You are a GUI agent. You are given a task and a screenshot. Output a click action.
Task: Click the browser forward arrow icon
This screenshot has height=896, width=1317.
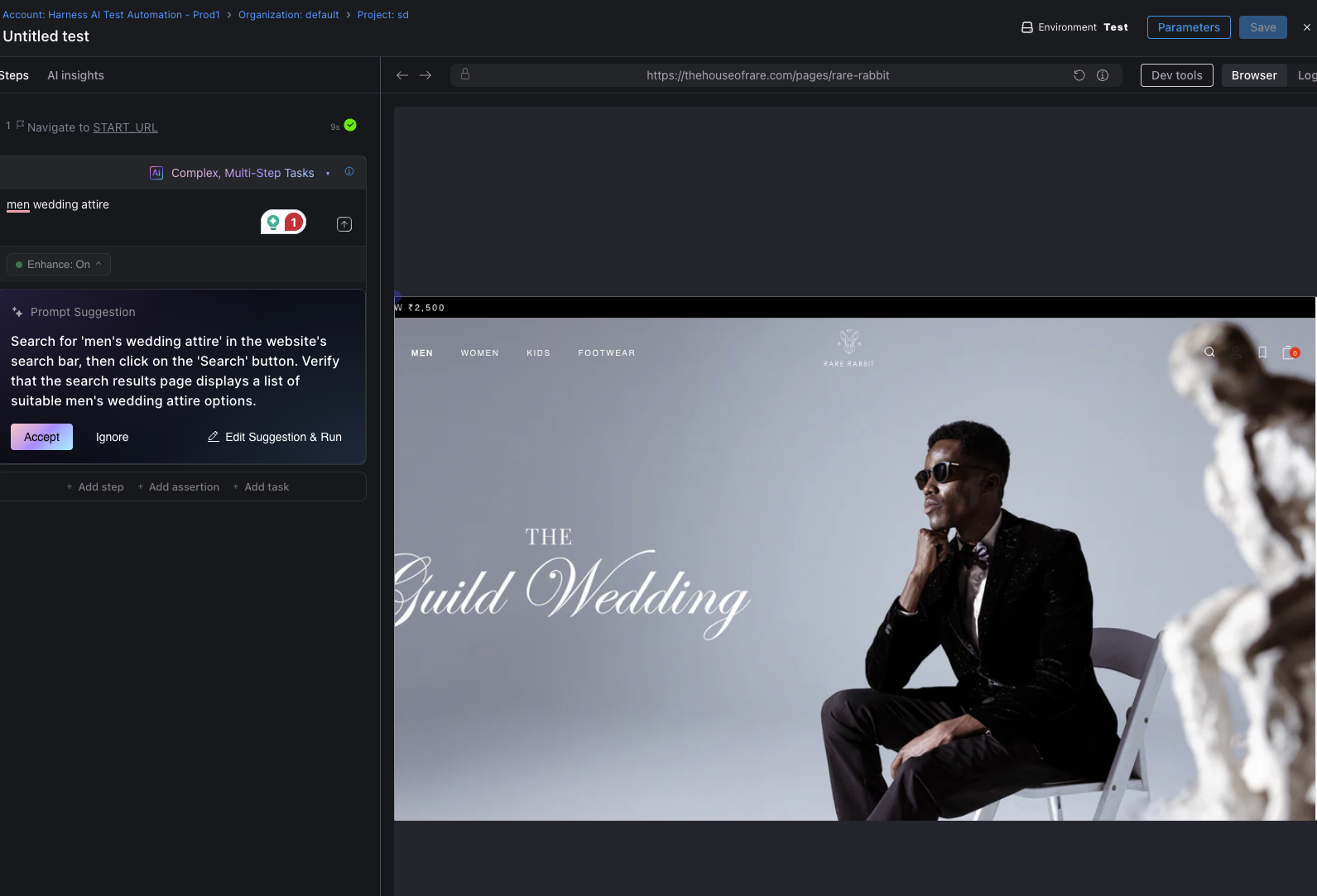[425, 75]
